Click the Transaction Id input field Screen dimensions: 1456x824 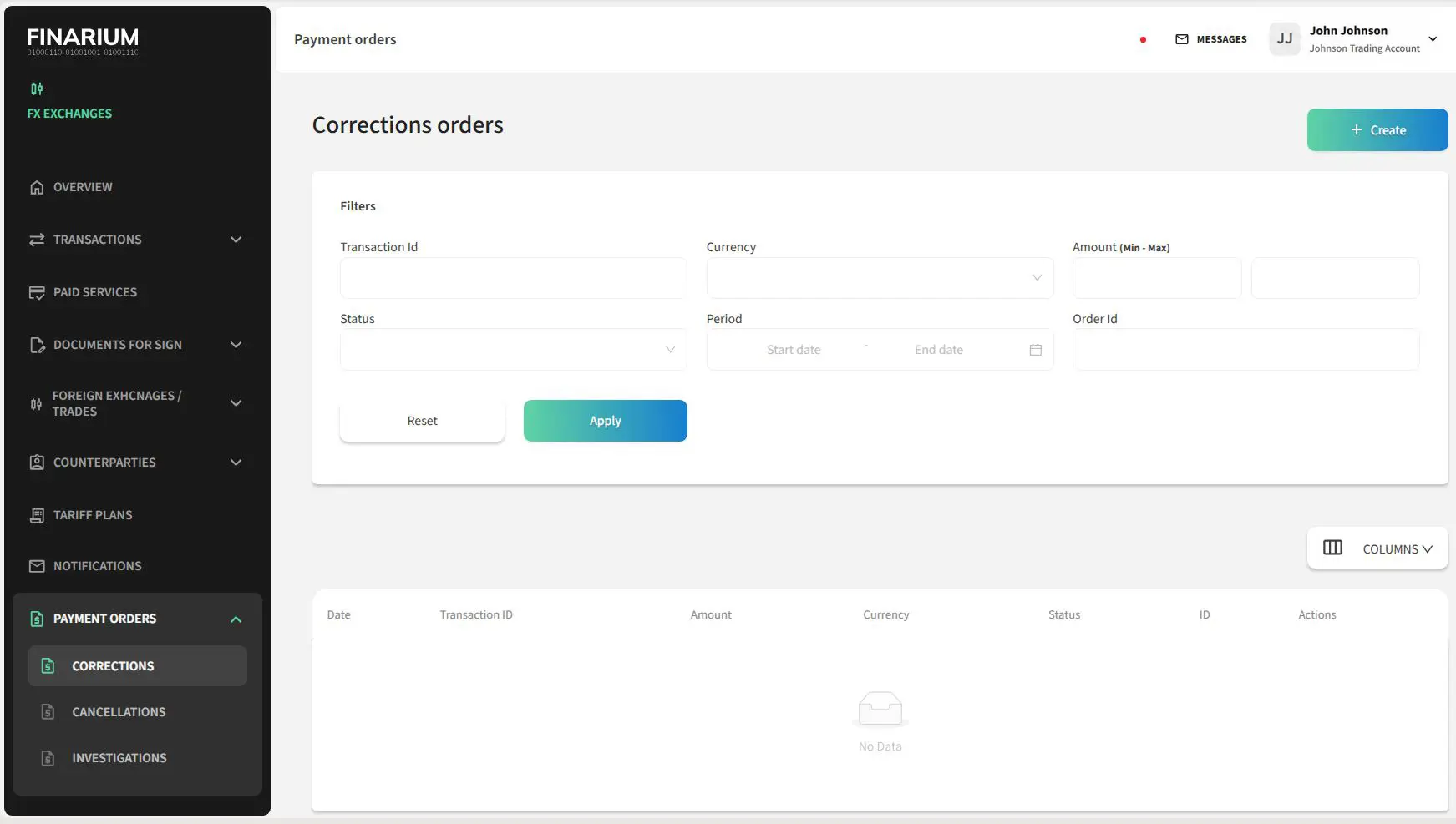click(x=513, y=278)
